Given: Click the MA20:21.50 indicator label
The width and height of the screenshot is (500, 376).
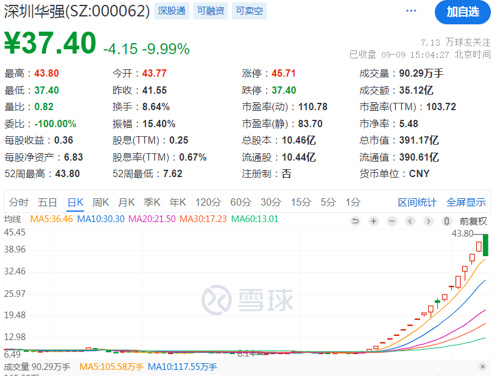Looking at the screenshot, I should click(x=152, y=219).
